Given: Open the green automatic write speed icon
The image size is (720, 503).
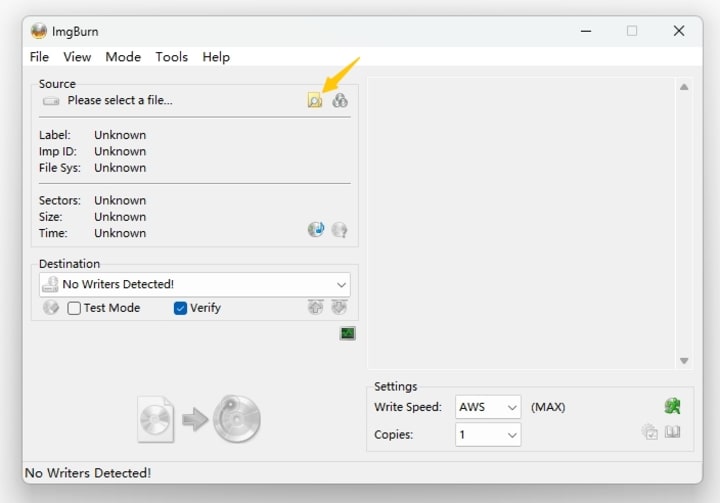Looking at the screenshot, I should 672,406.
